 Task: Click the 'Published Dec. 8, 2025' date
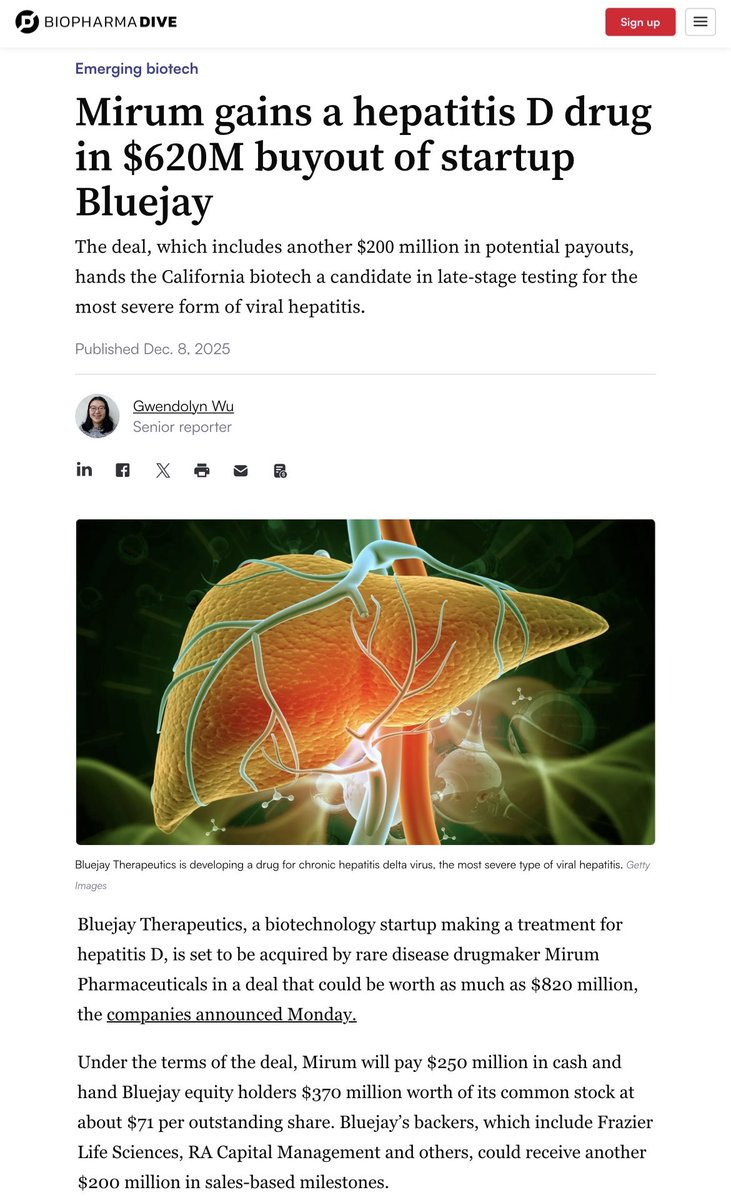(x=153, y=349)
